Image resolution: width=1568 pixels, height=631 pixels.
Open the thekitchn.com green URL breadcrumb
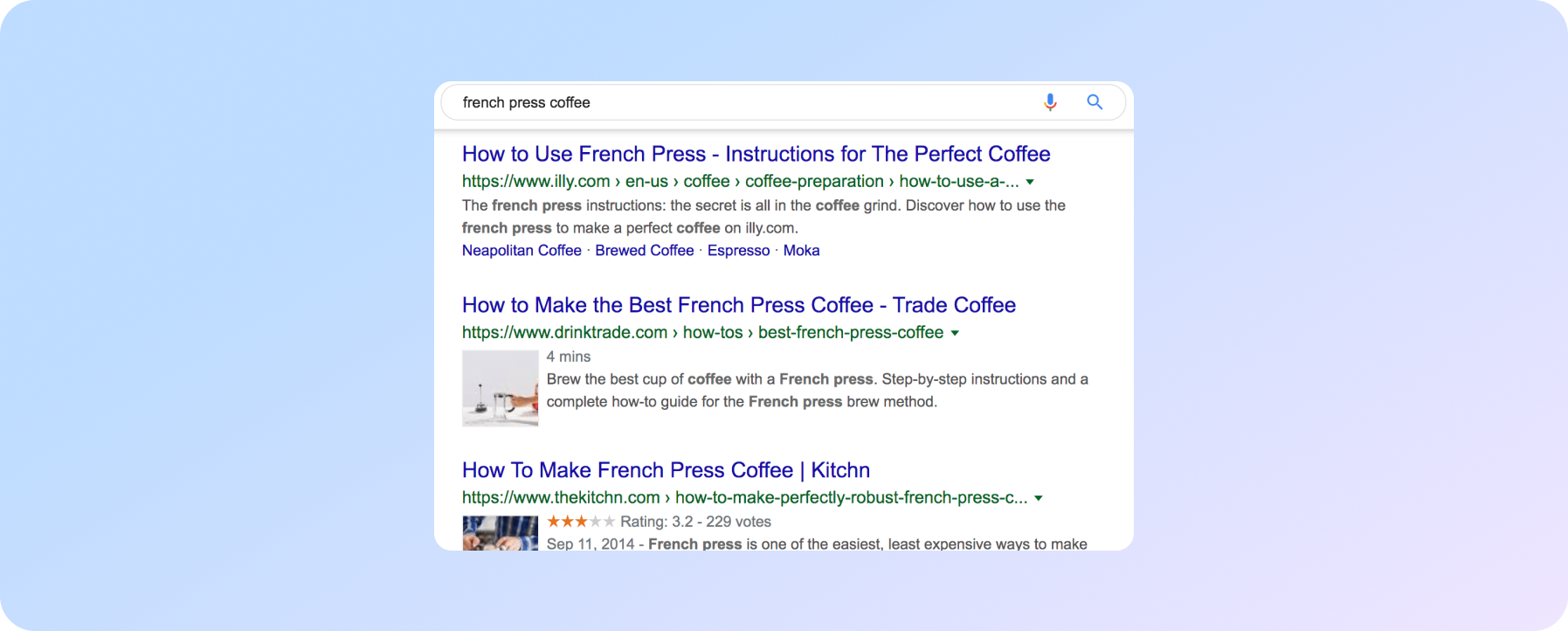click(744, 497)
